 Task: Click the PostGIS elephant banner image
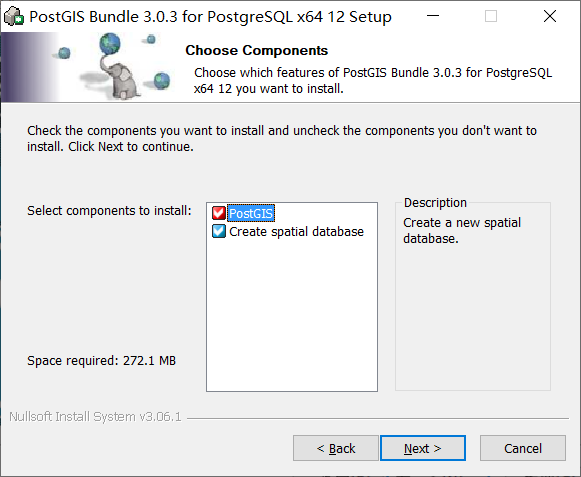[x=89, y=67]
